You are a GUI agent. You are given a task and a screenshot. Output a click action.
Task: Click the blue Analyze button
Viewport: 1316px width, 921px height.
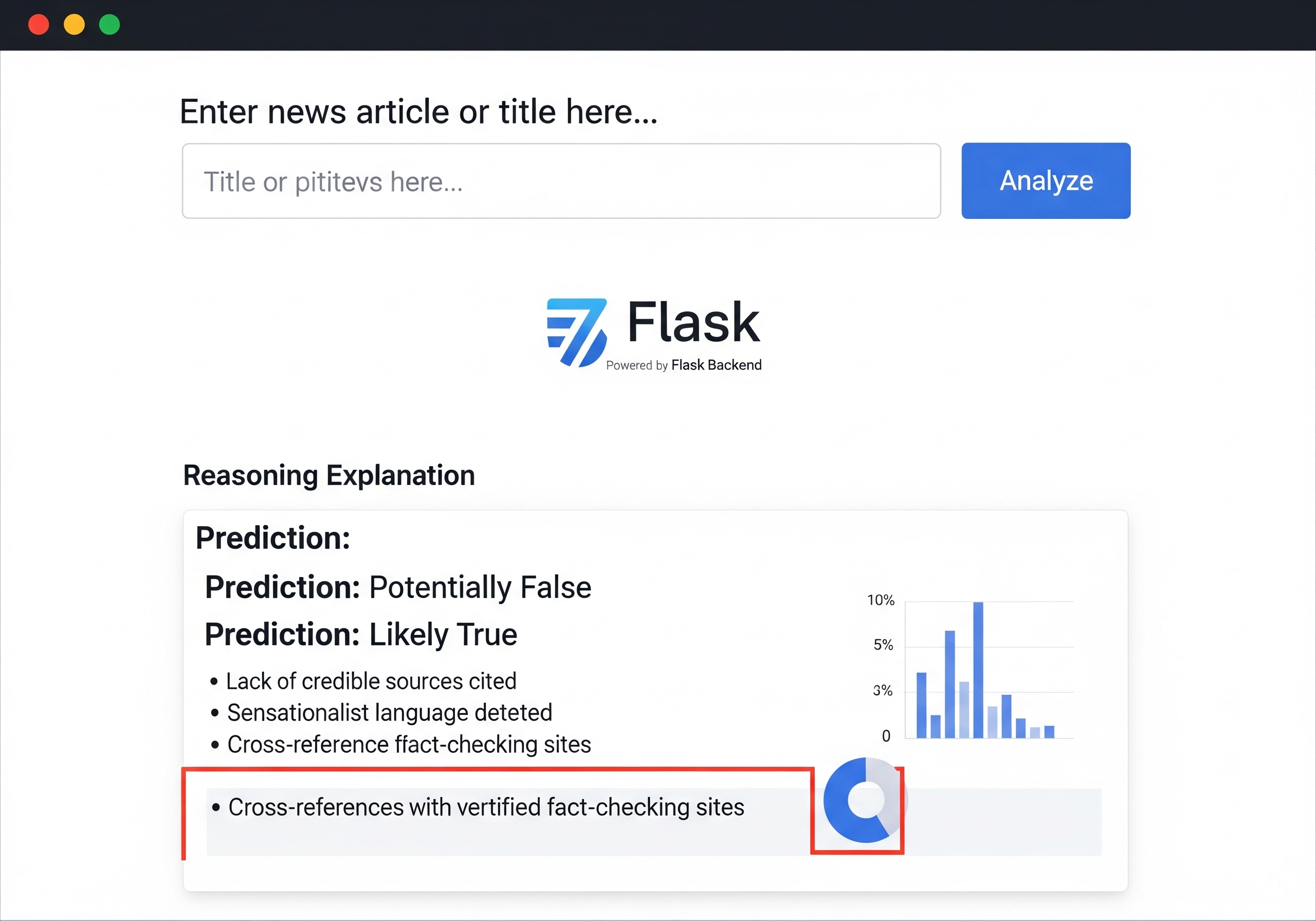[1046, 180]
